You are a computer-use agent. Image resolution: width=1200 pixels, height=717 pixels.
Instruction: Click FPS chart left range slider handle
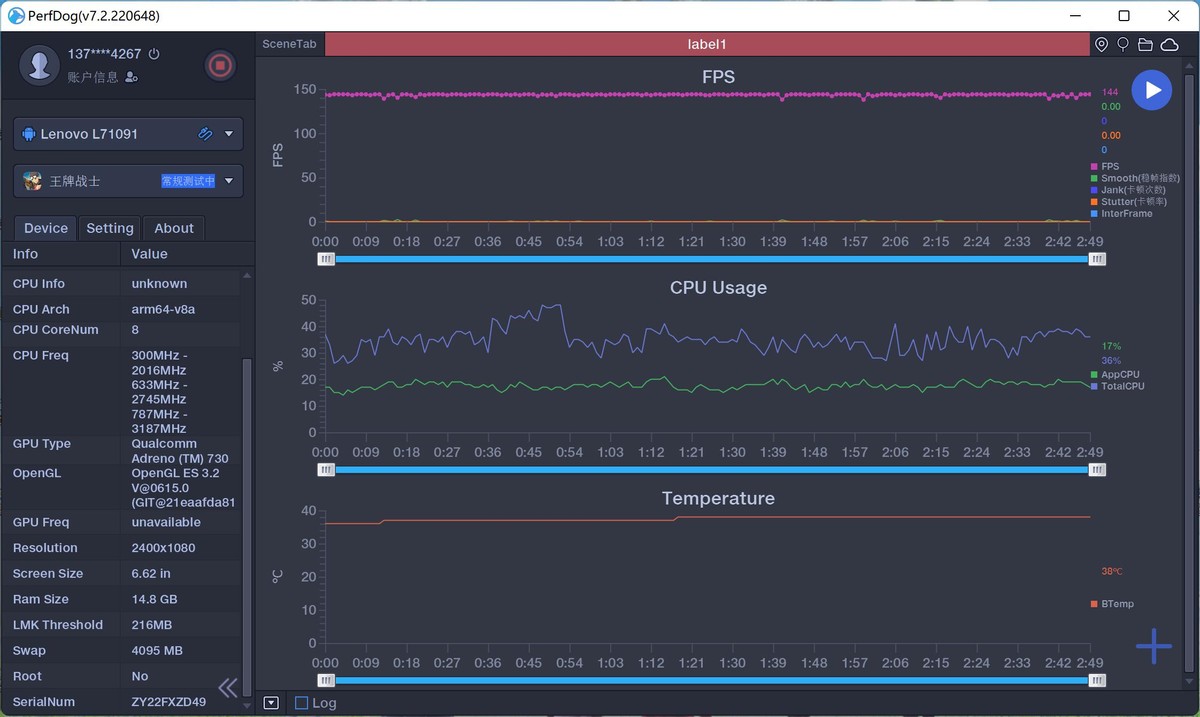326,259
